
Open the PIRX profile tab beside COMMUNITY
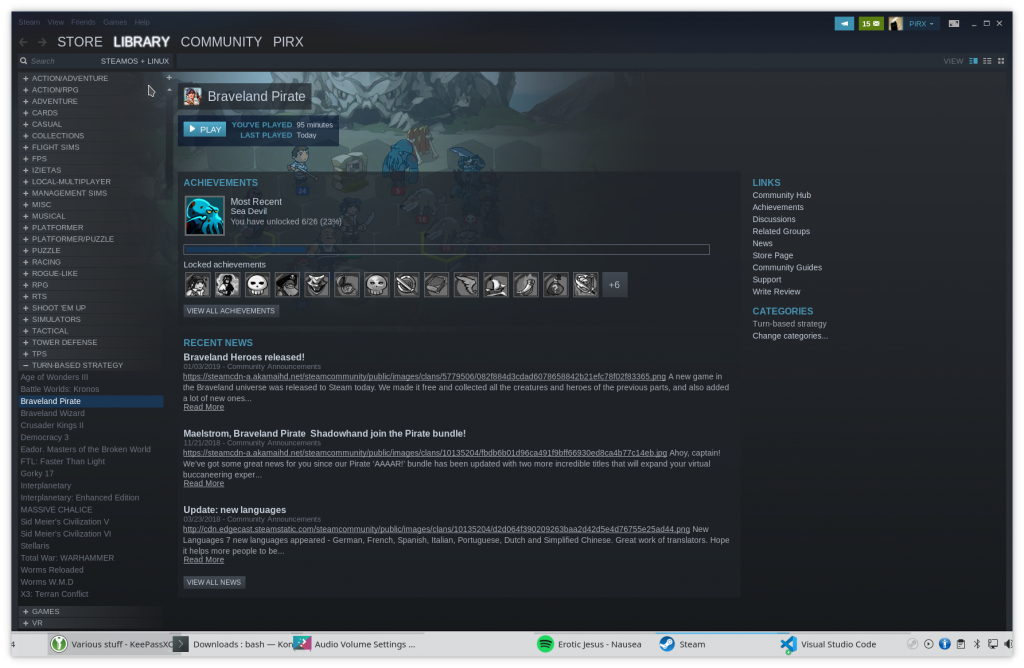(x=288, y=42)
